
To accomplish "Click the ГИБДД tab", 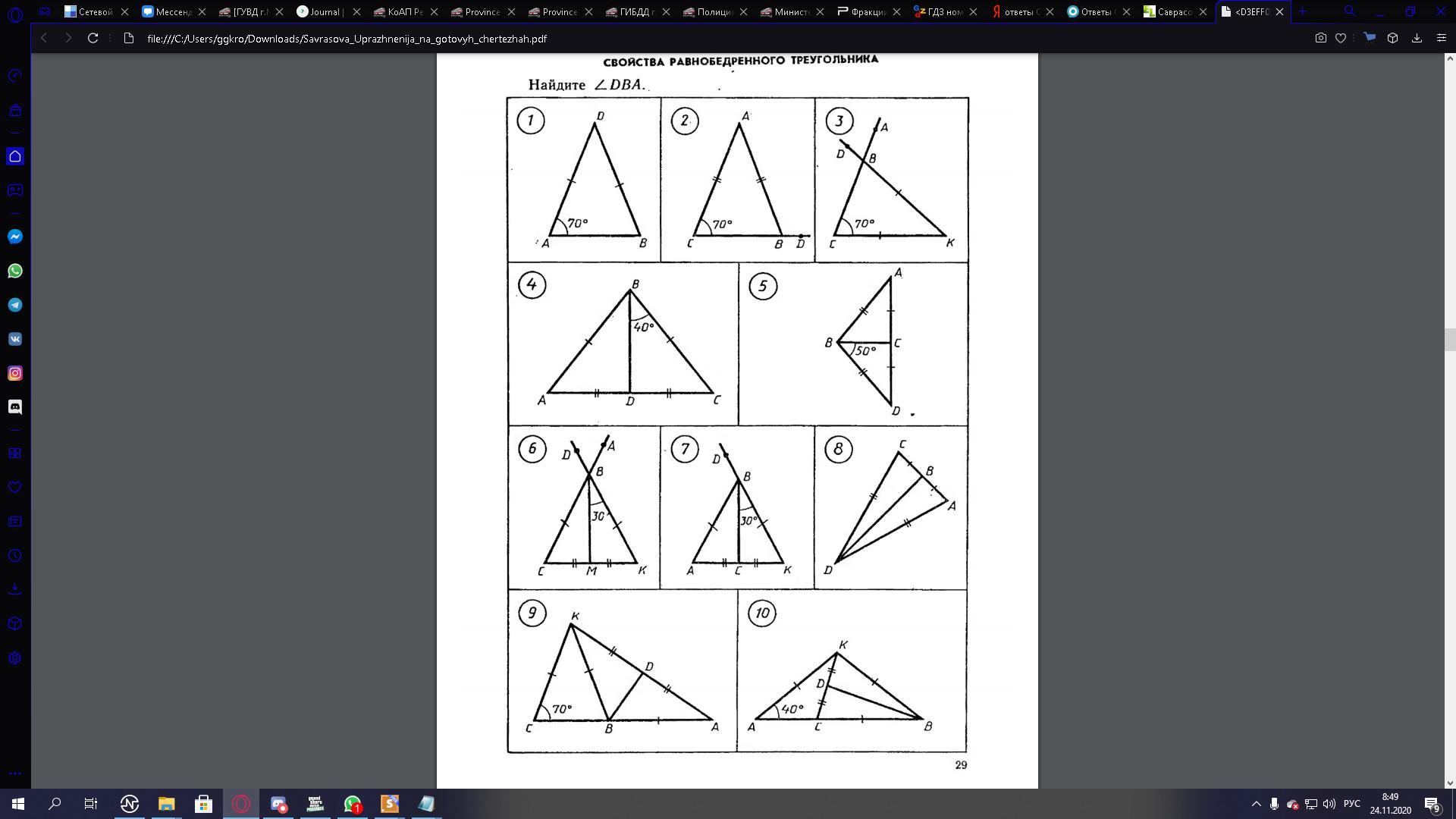I will coord(639,11).
